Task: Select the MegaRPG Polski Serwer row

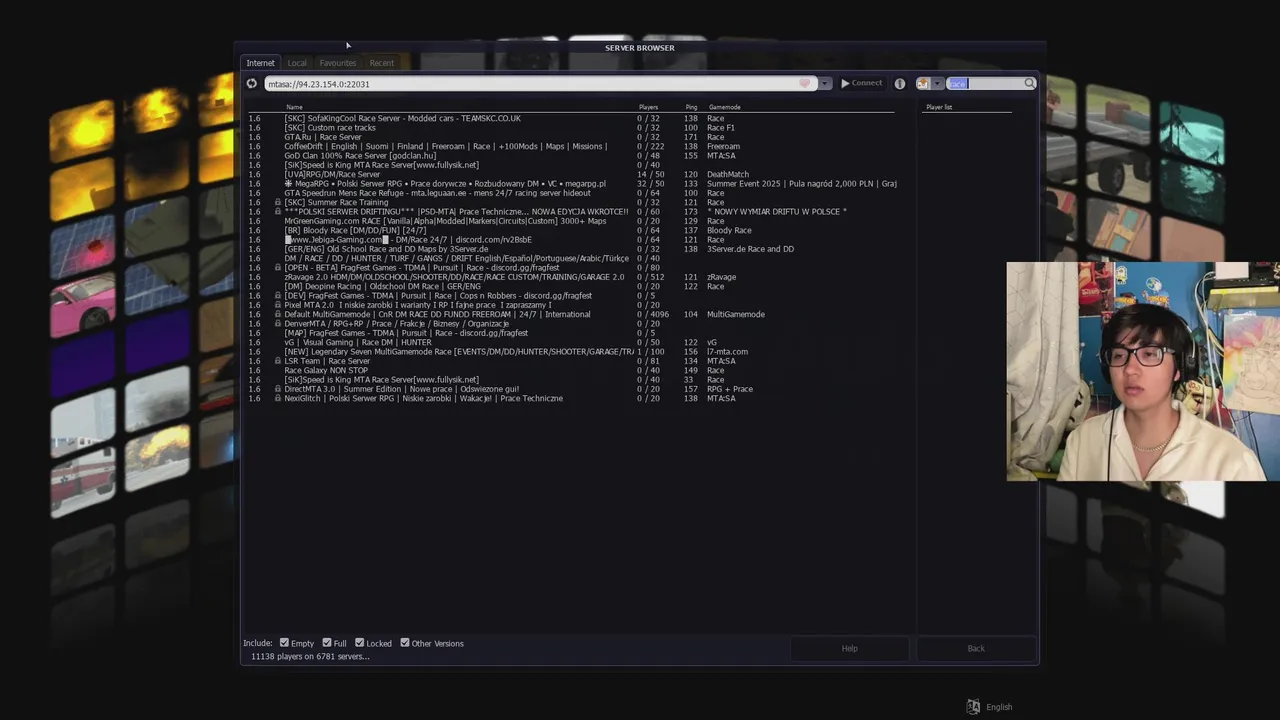Action: [x=570, y=184]
